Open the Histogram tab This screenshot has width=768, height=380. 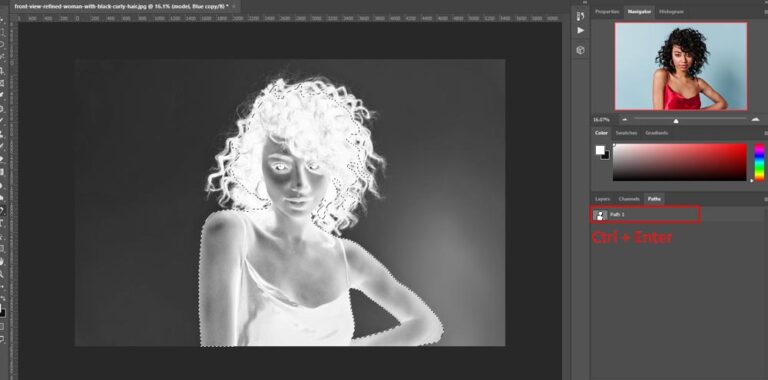tap(671, 11)
